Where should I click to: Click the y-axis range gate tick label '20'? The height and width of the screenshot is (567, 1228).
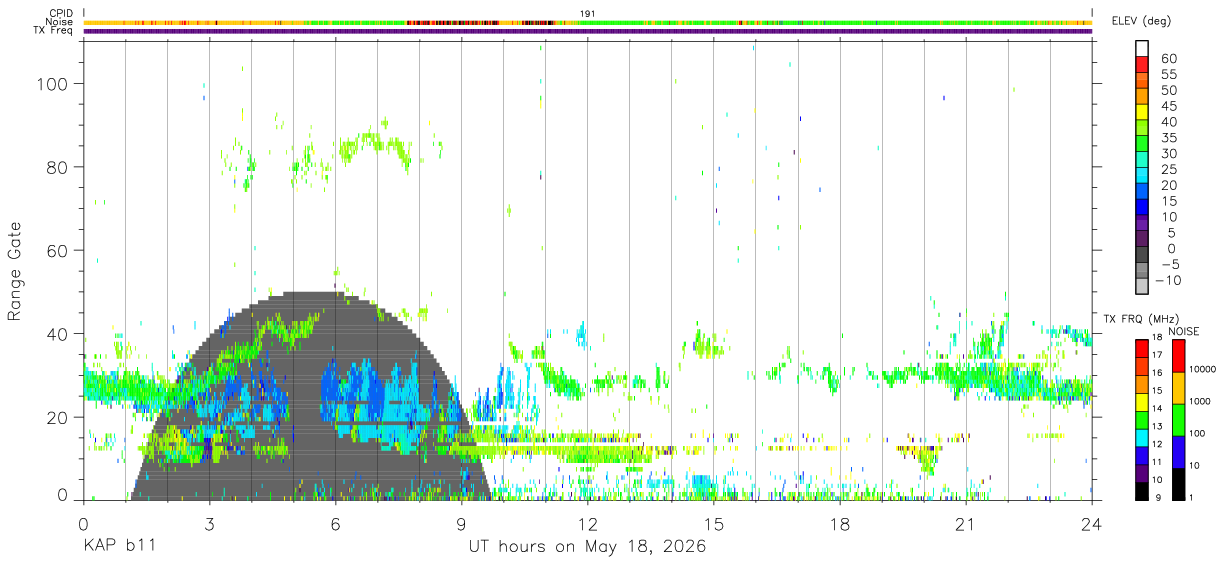point(59,416)
